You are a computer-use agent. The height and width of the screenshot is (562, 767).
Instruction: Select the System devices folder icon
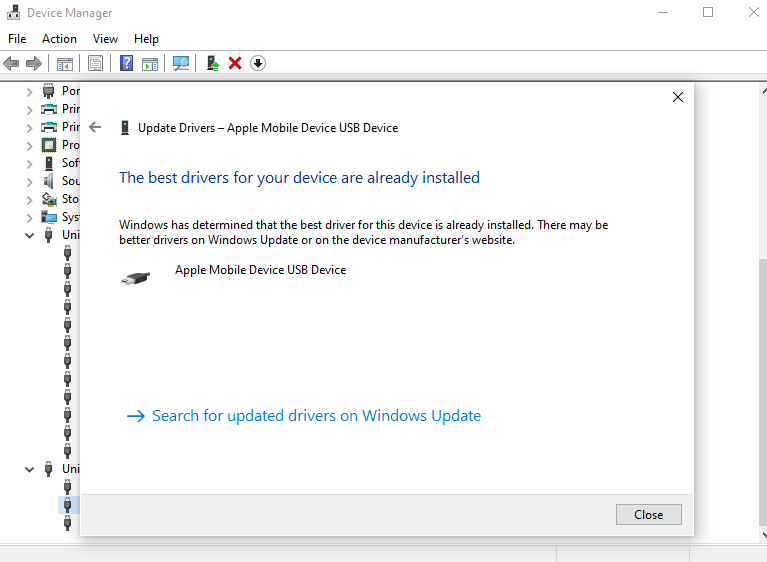coord(49,217)
